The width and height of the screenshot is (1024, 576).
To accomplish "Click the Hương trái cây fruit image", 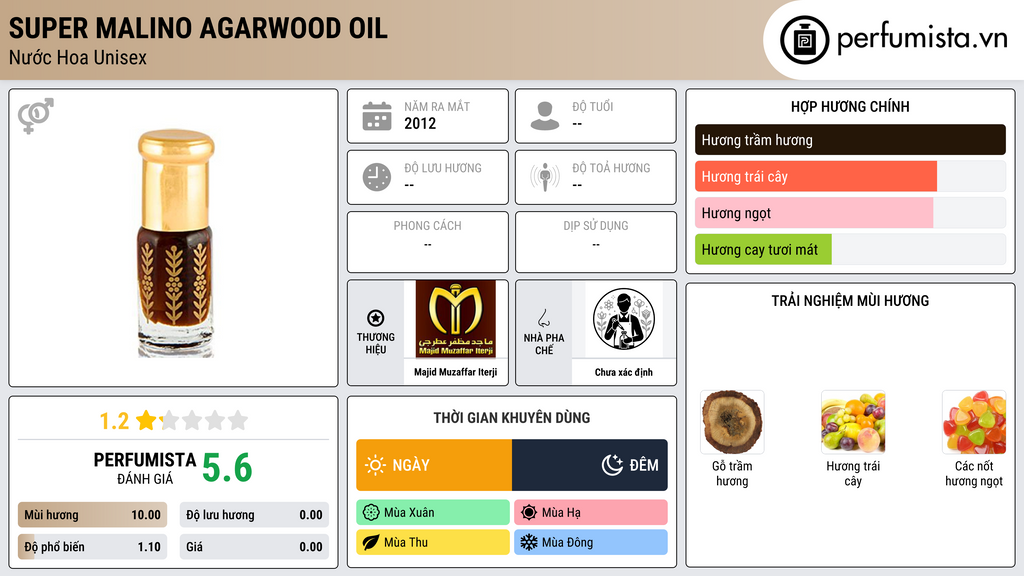I will tap(853, 422).
